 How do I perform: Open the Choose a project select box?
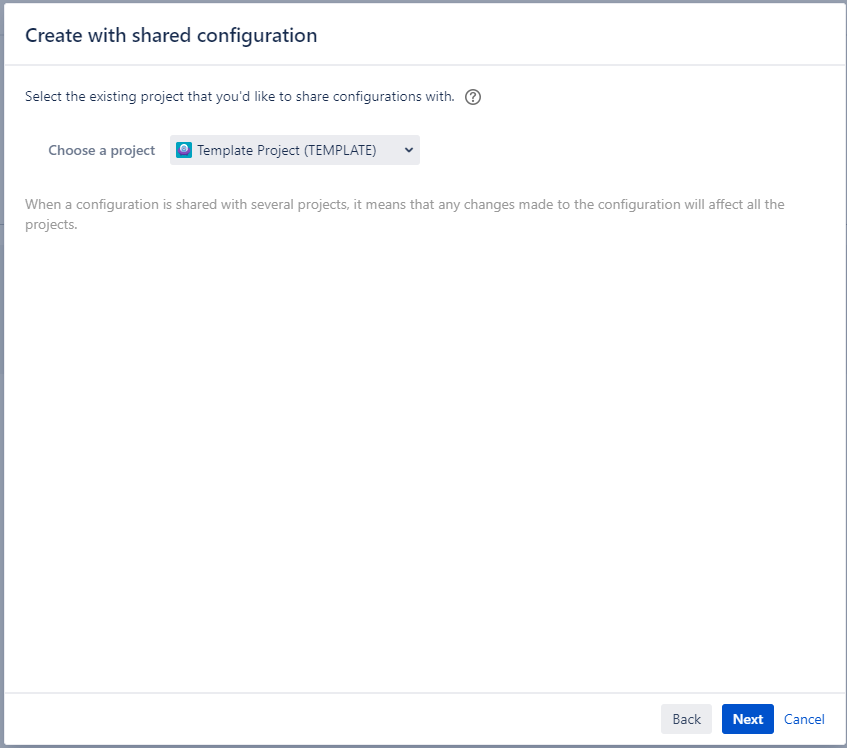click(295, 150)
